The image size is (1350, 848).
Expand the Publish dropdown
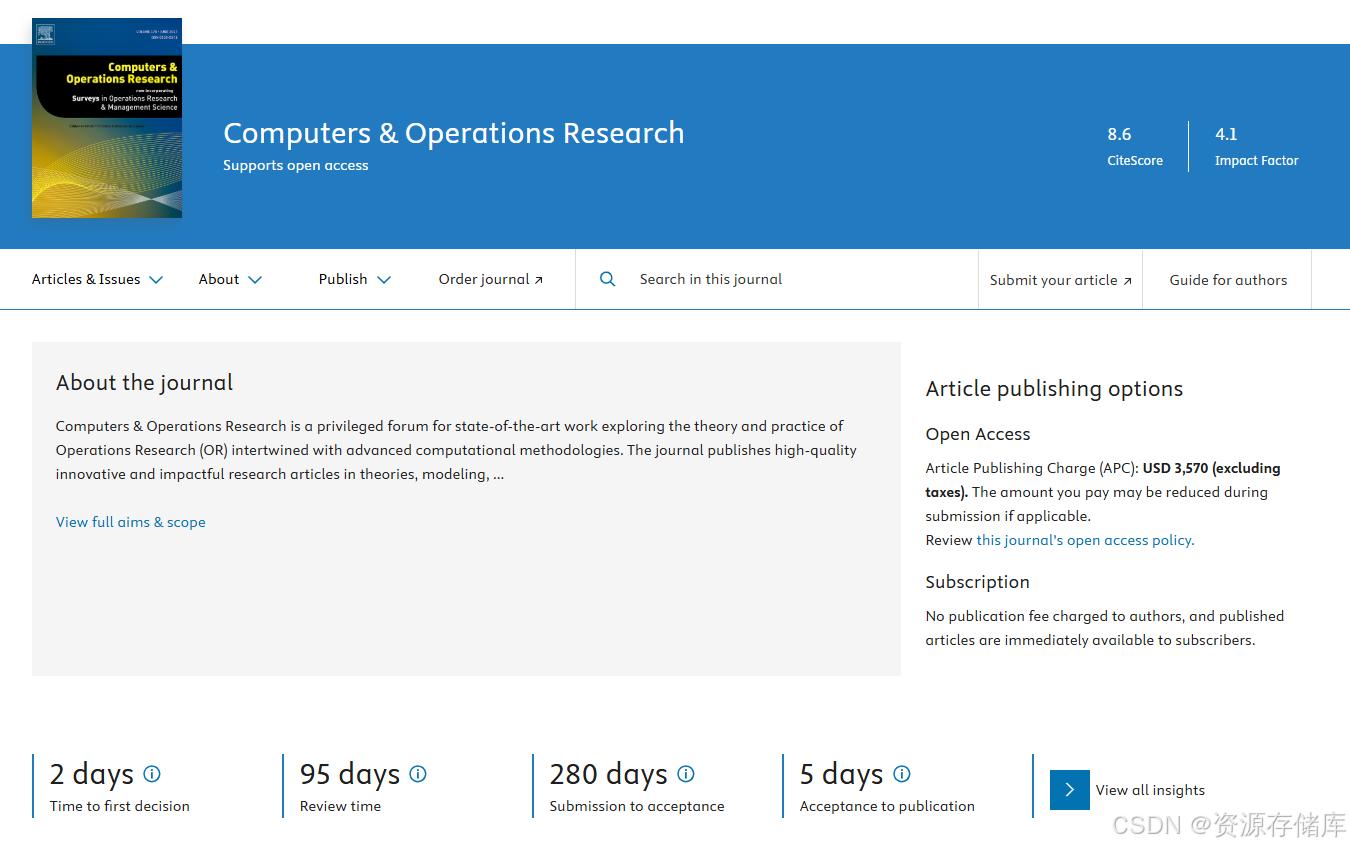point(354,279)
